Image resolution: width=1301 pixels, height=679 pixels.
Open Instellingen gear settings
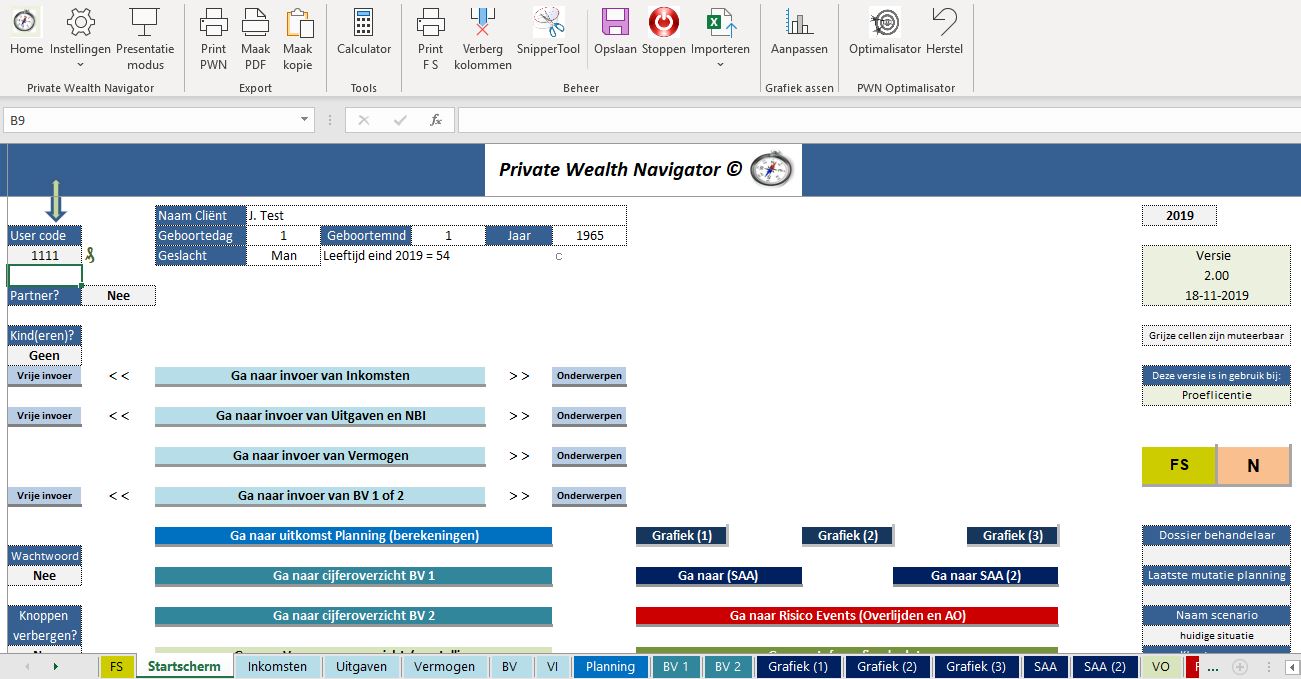(x=80, y=22)
